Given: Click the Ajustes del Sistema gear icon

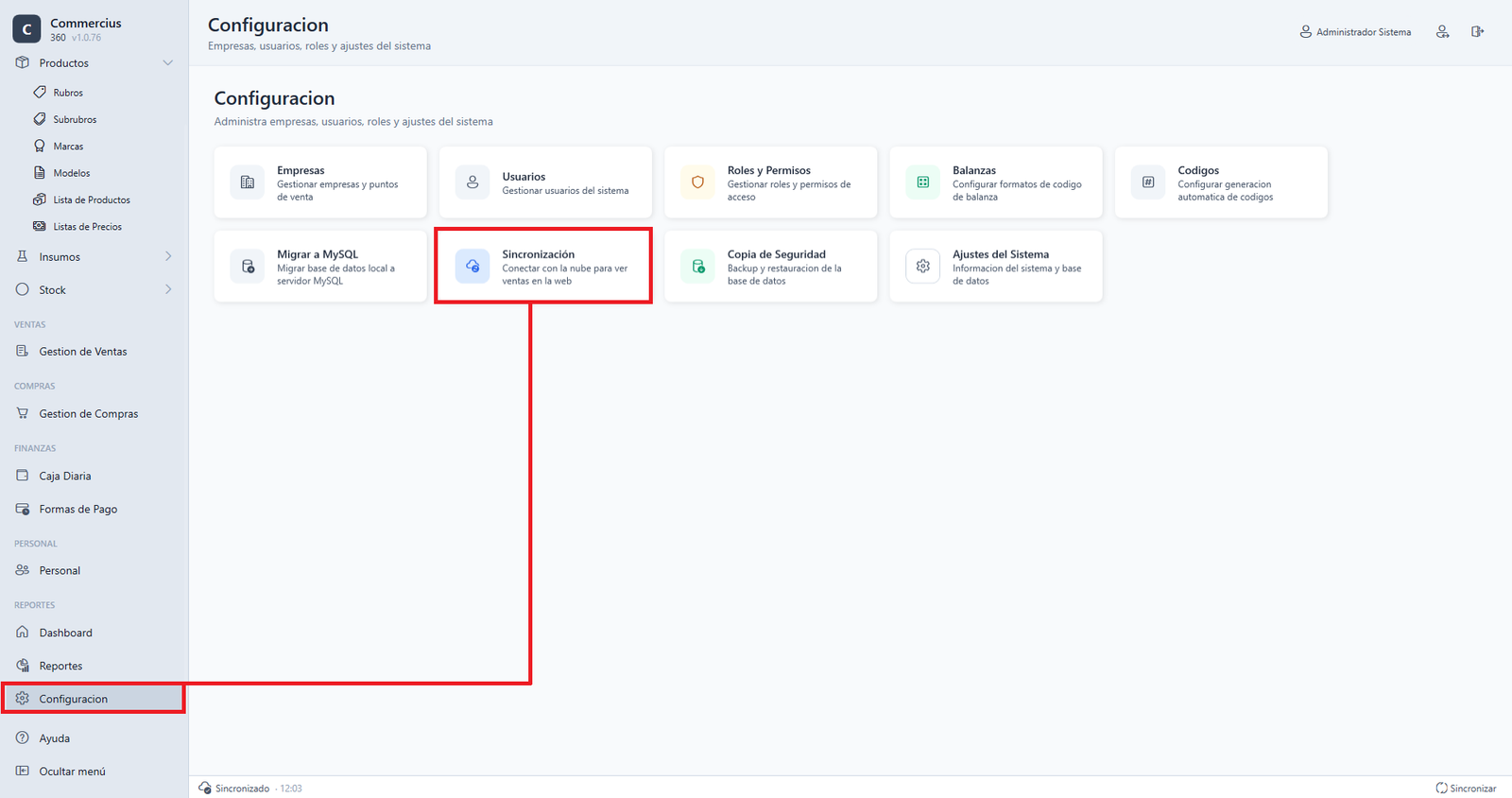Looking at the screenshot, I should pyautogui.click(x=923, y=267).
